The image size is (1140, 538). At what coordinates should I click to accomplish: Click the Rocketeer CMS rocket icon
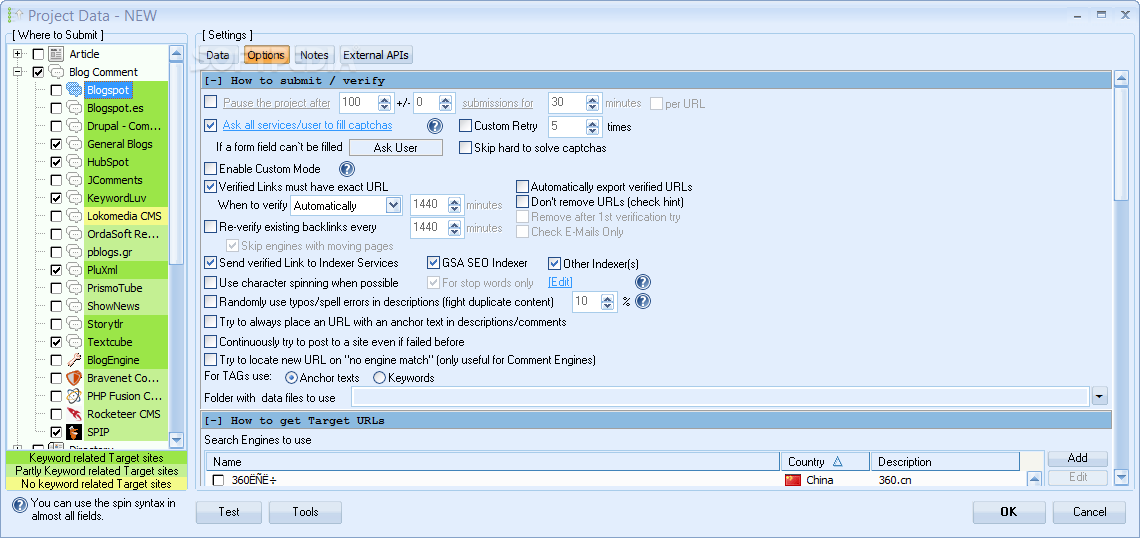[74, 414]
